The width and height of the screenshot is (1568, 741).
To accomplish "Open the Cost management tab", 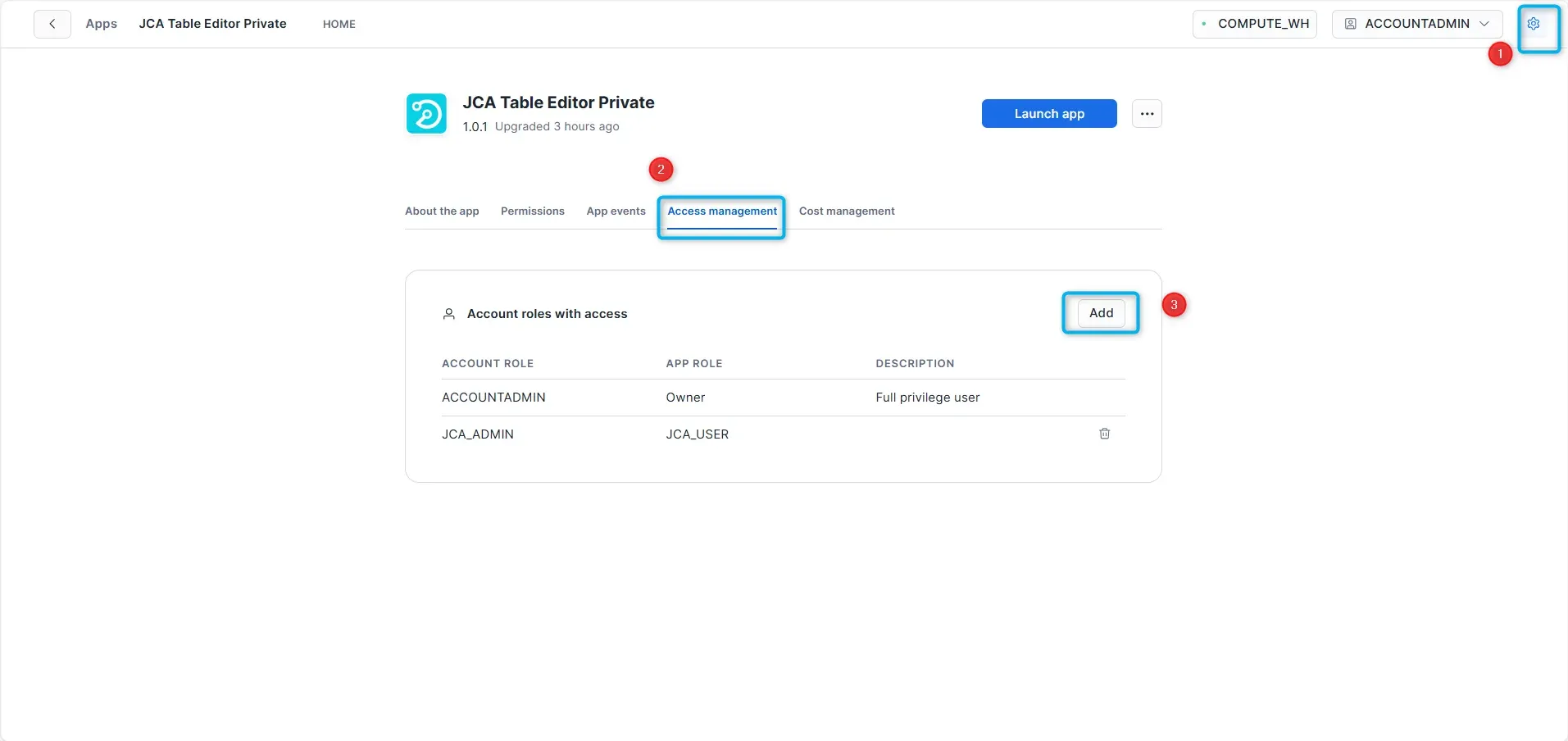I will click(846, 211).
